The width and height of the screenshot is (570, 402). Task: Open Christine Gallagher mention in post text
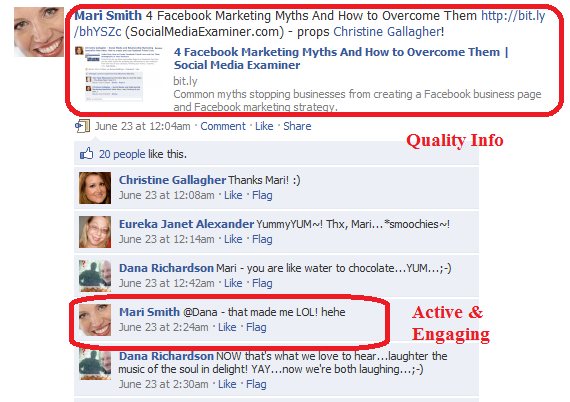pos(388,32)
